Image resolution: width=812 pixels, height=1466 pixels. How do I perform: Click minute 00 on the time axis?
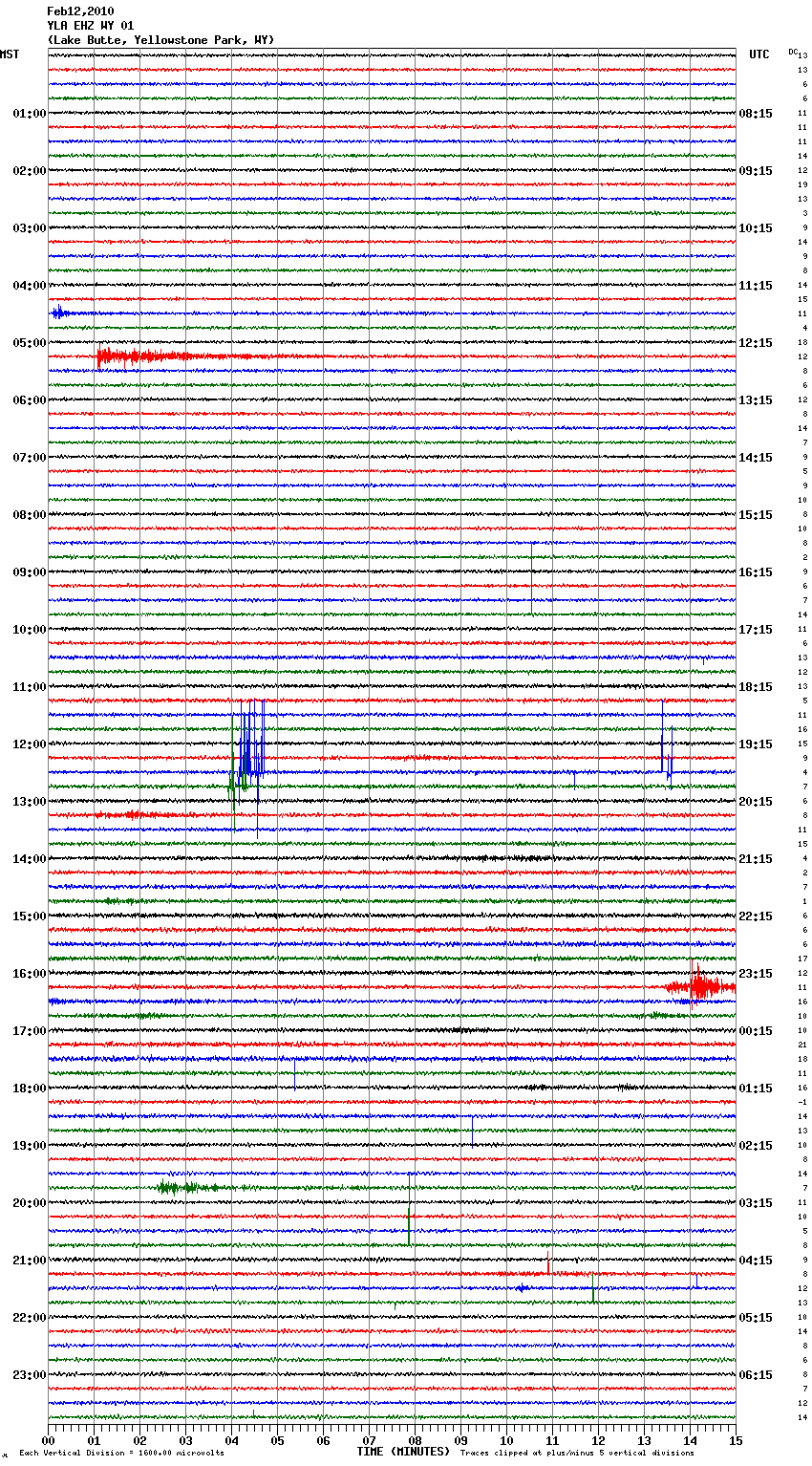click(49, 1440)
